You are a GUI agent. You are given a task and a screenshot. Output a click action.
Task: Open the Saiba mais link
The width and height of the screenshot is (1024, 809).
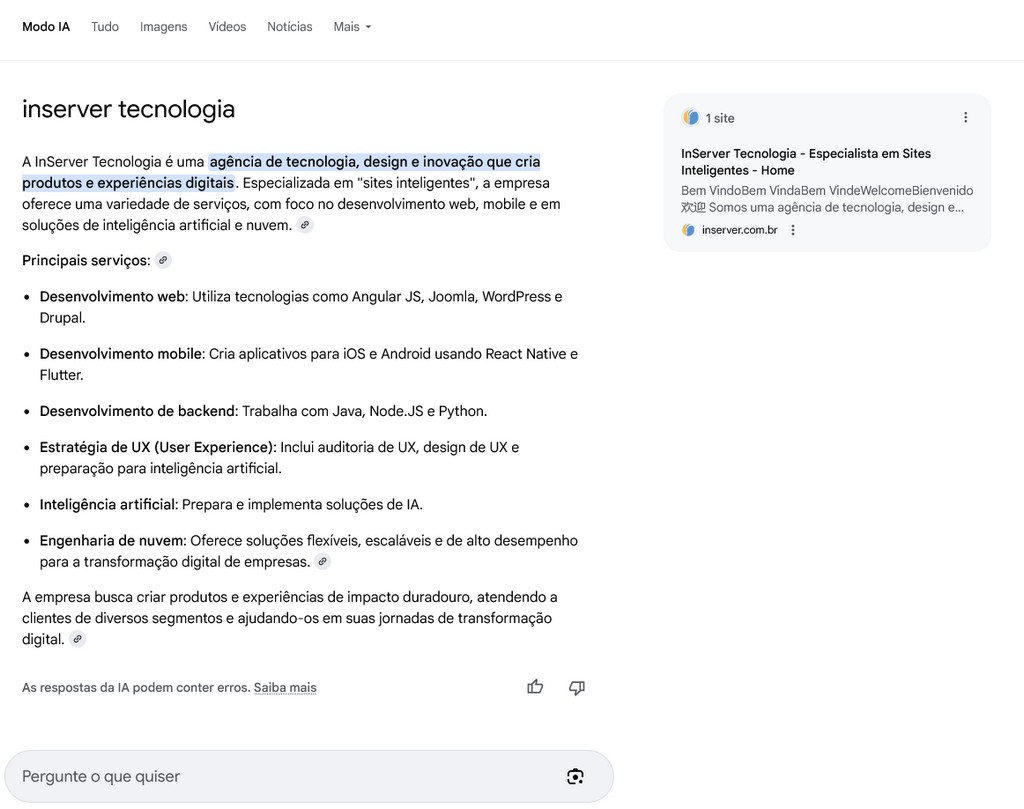[x=284, y=687]
